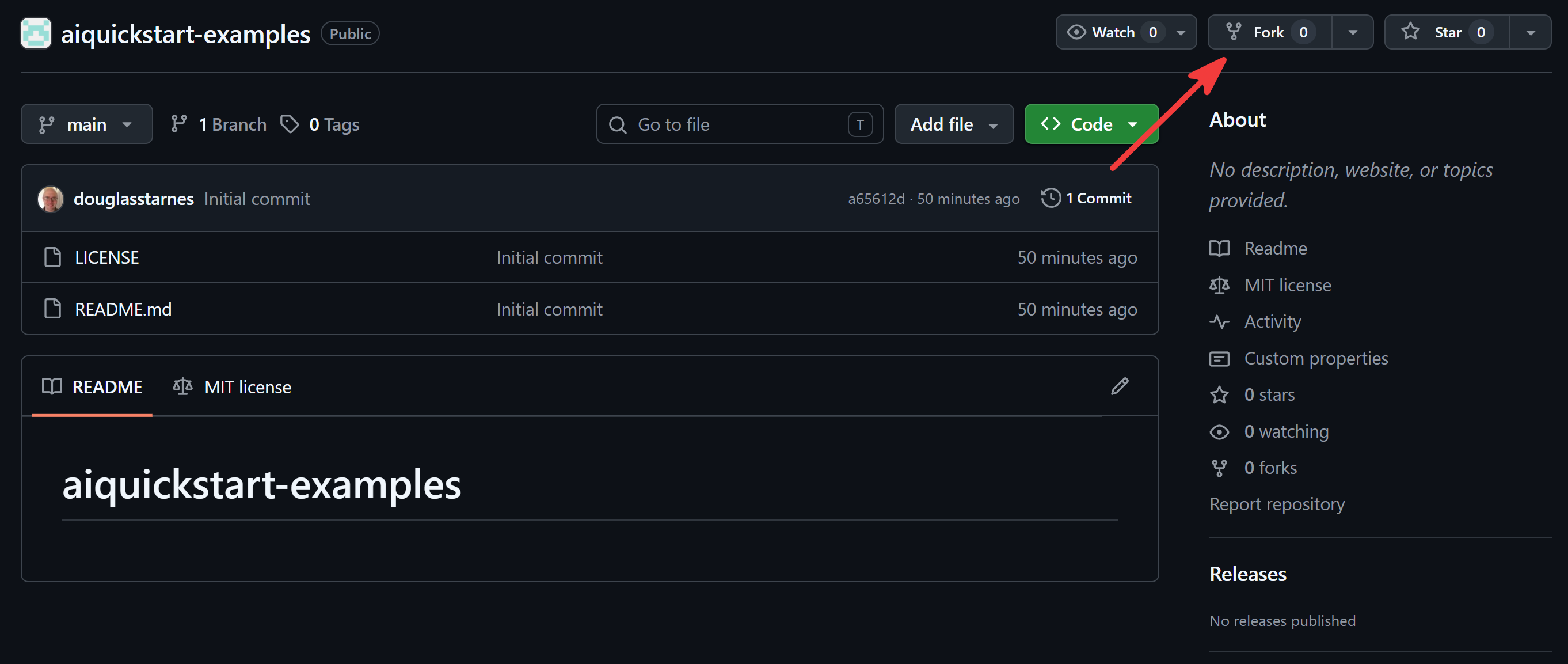Open the Star lists dropdown arrow
This screenshot has width=1568, height=664.
pyautogui.click(x=1530, y=32)
